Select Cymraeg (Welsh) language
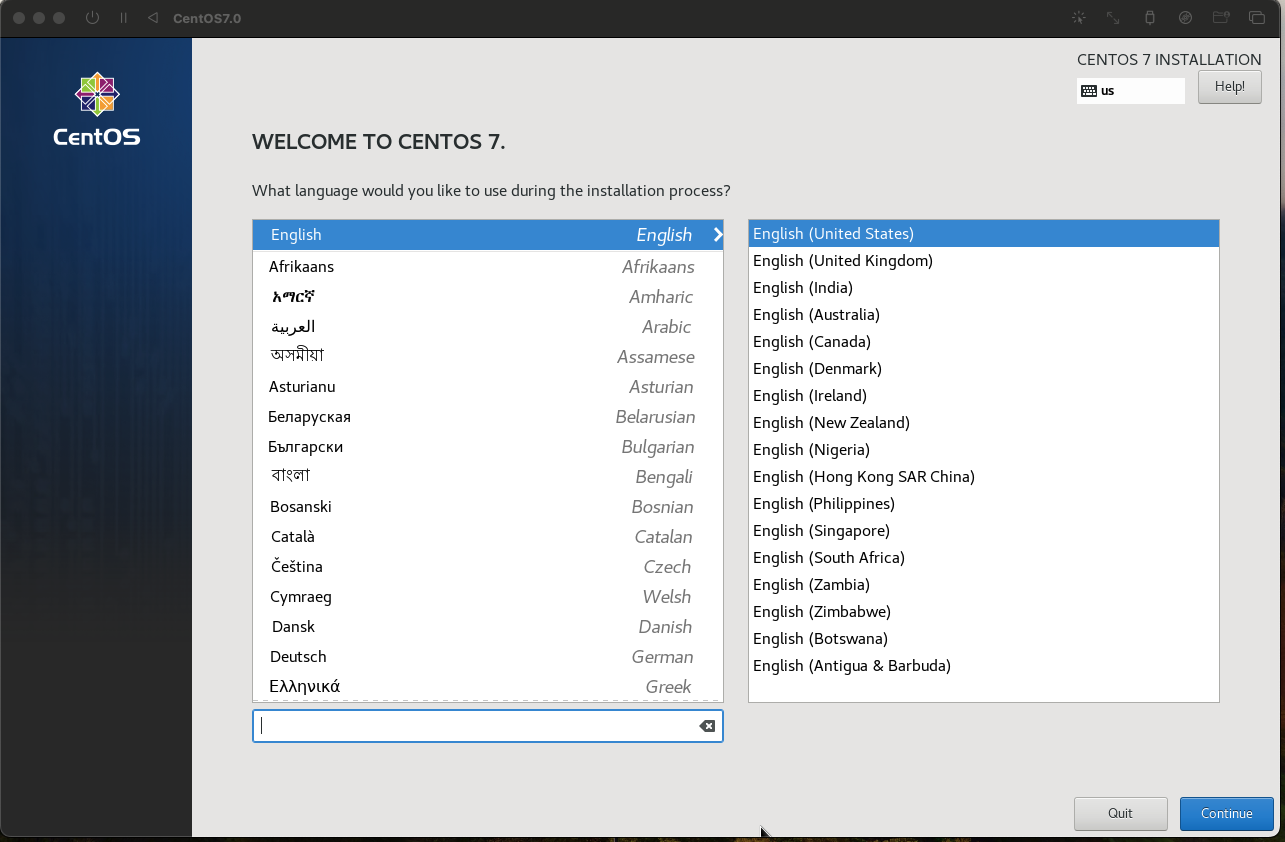The width and height of the screenshot is (1285, 842). pos(488,597)
